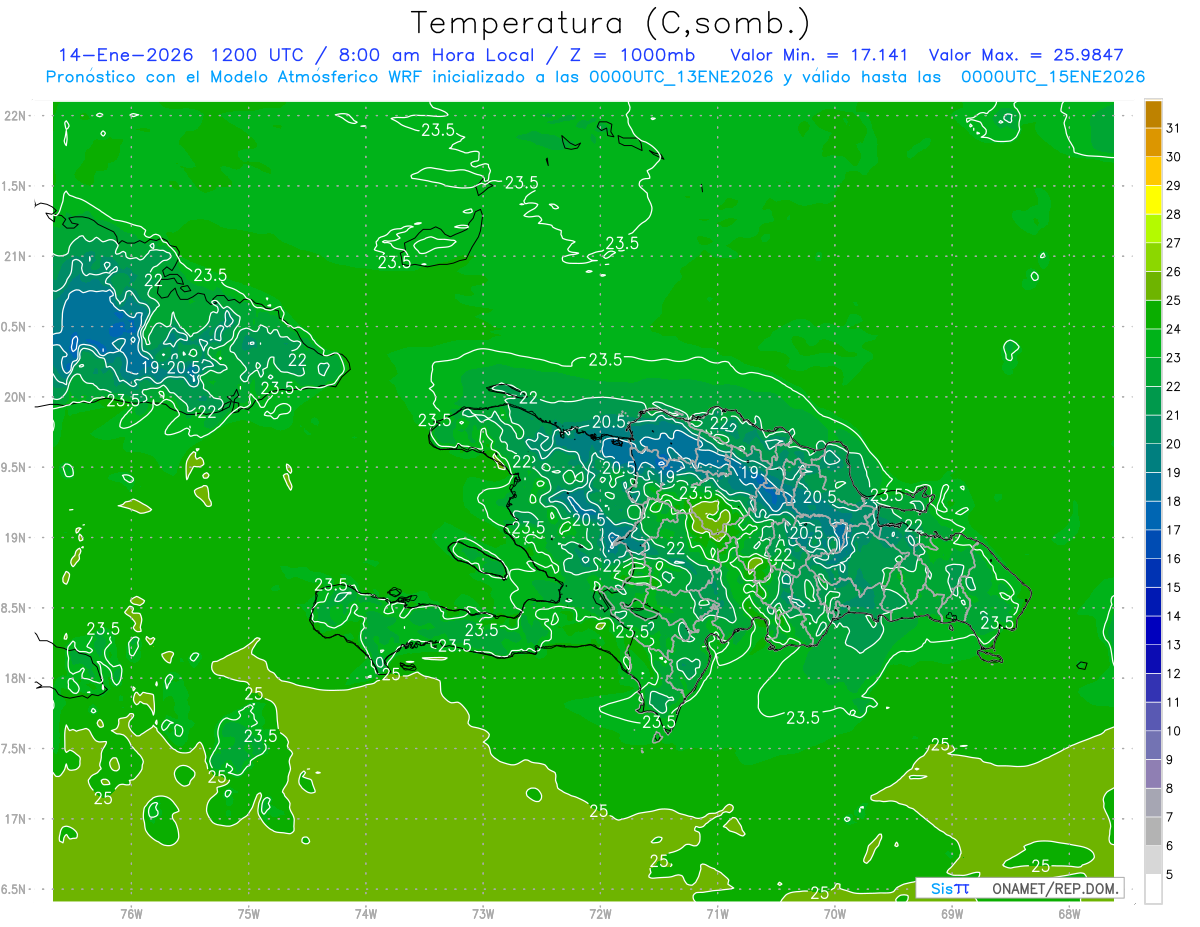1200x927 pixels.
Task: Click colorbar legend value 14
Action: (1174, 616)
